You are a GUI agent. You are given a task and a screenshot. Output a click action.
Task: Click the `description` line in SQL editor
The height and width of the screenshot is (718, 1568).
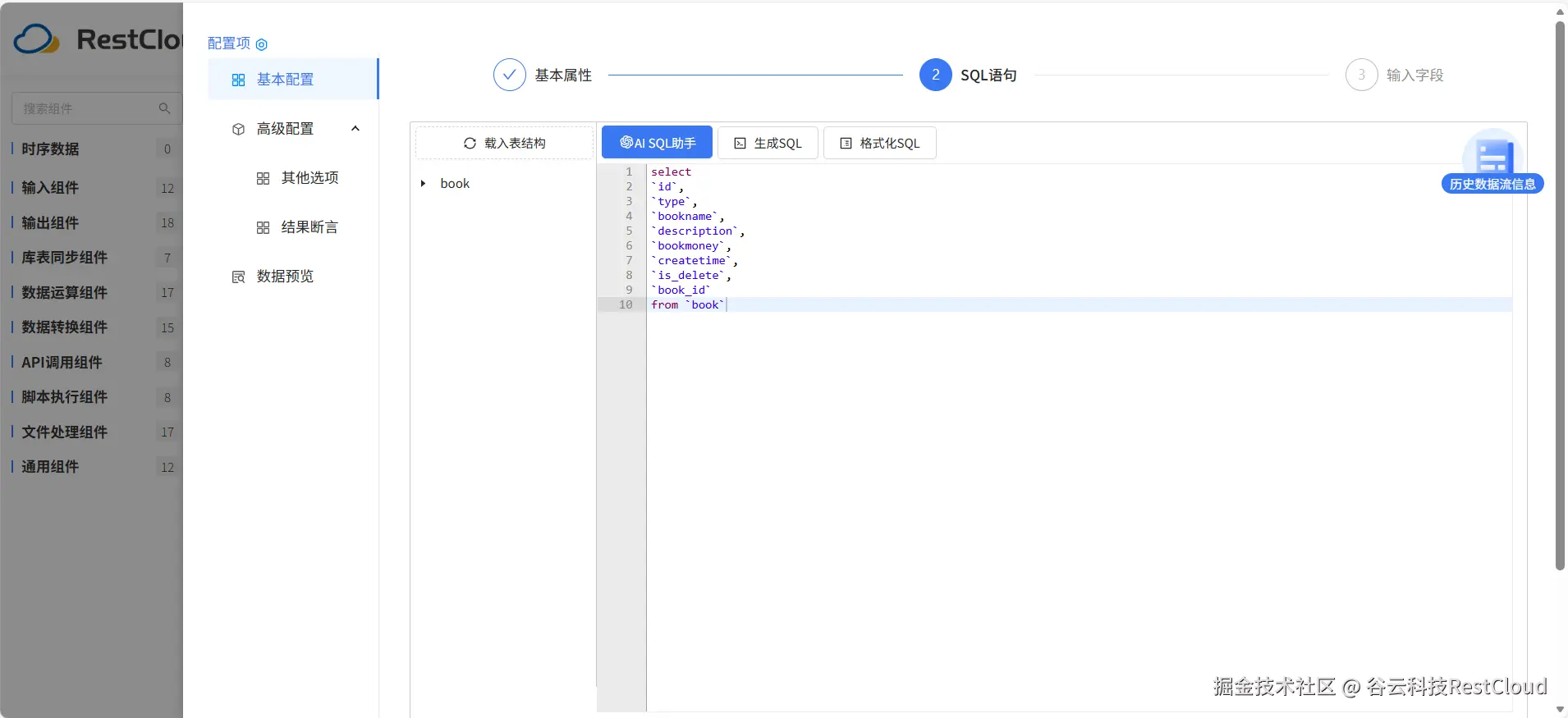(x=698, y=231)
